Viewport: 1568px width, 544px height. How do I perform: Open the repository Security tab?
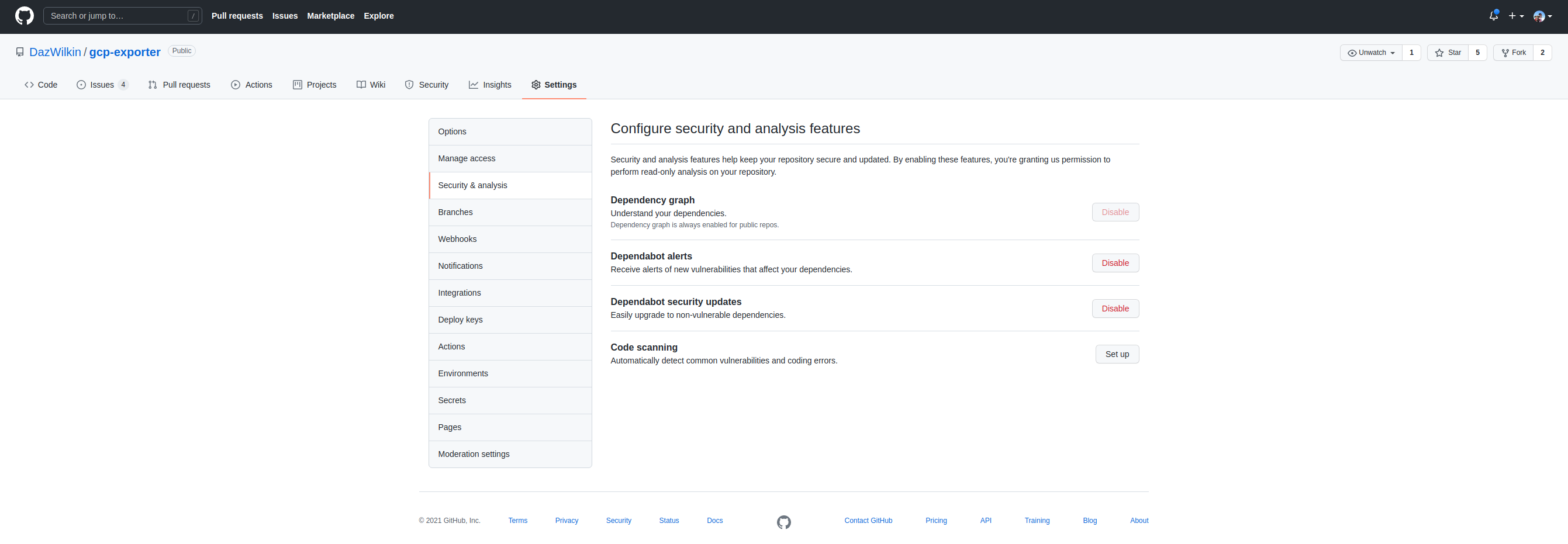coord(426,85)
